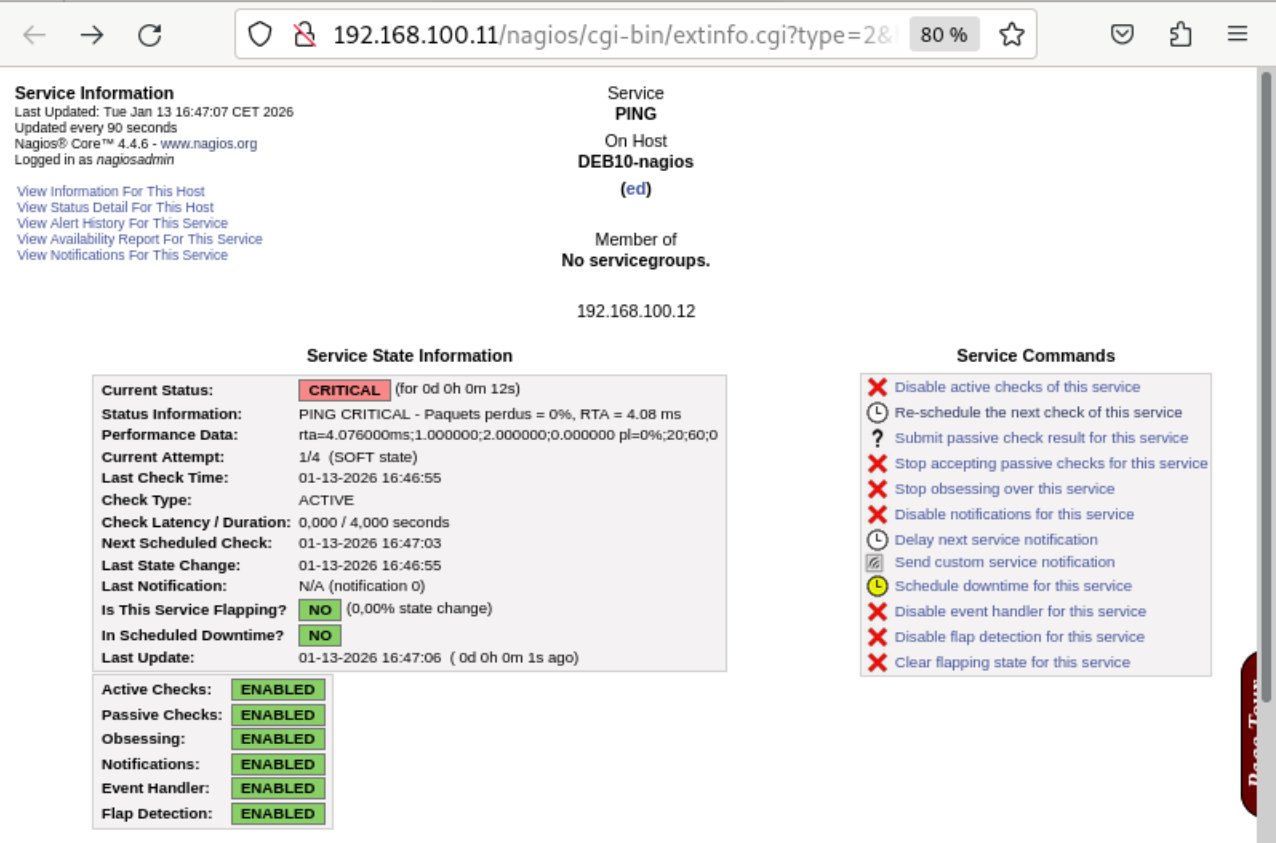The image size is (1276, 843).
Task: Open the Firefox application menu
Action: click(x=1238, y=33)
